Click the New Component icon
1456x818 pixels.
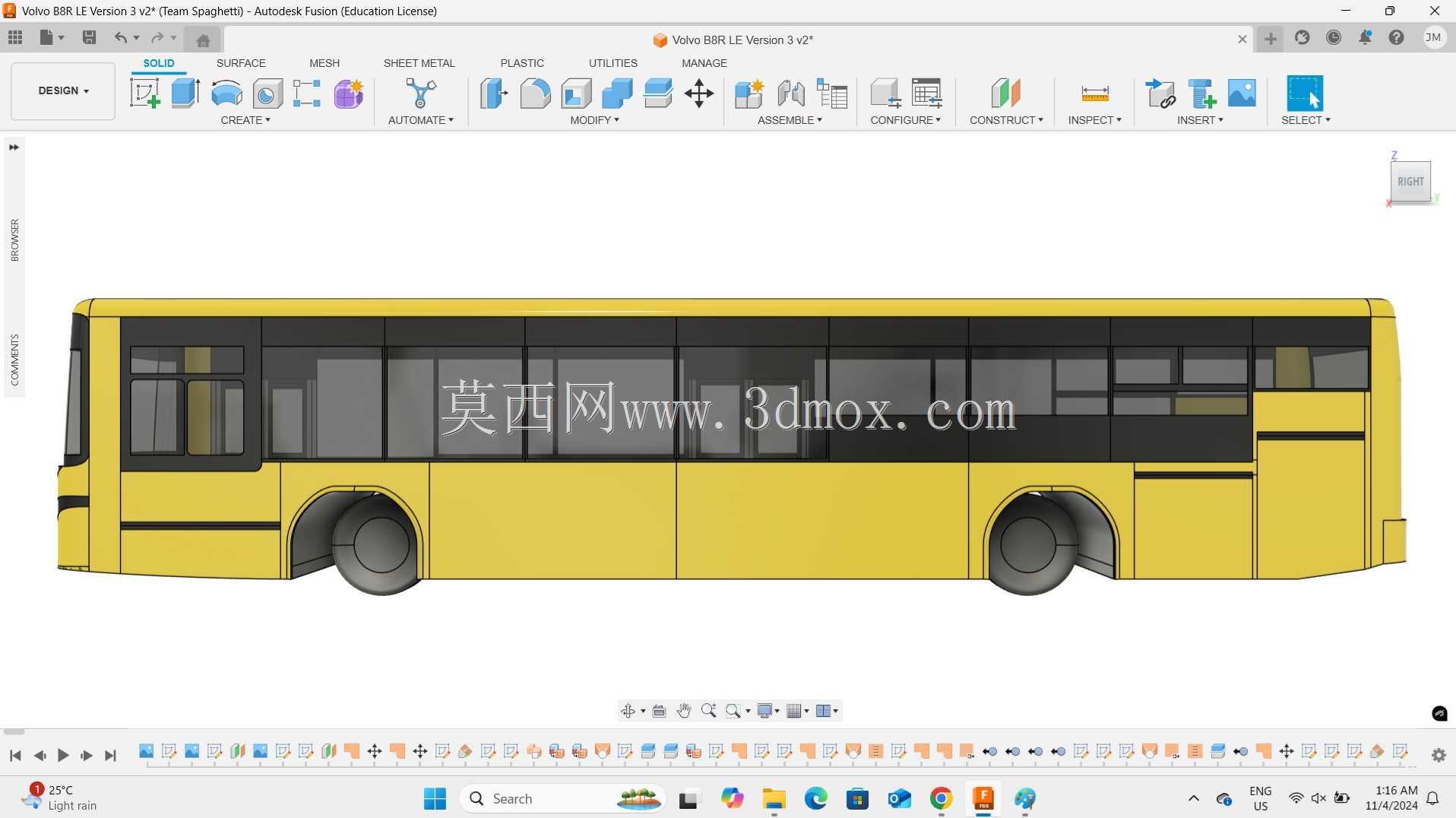[x=749, y=94]
